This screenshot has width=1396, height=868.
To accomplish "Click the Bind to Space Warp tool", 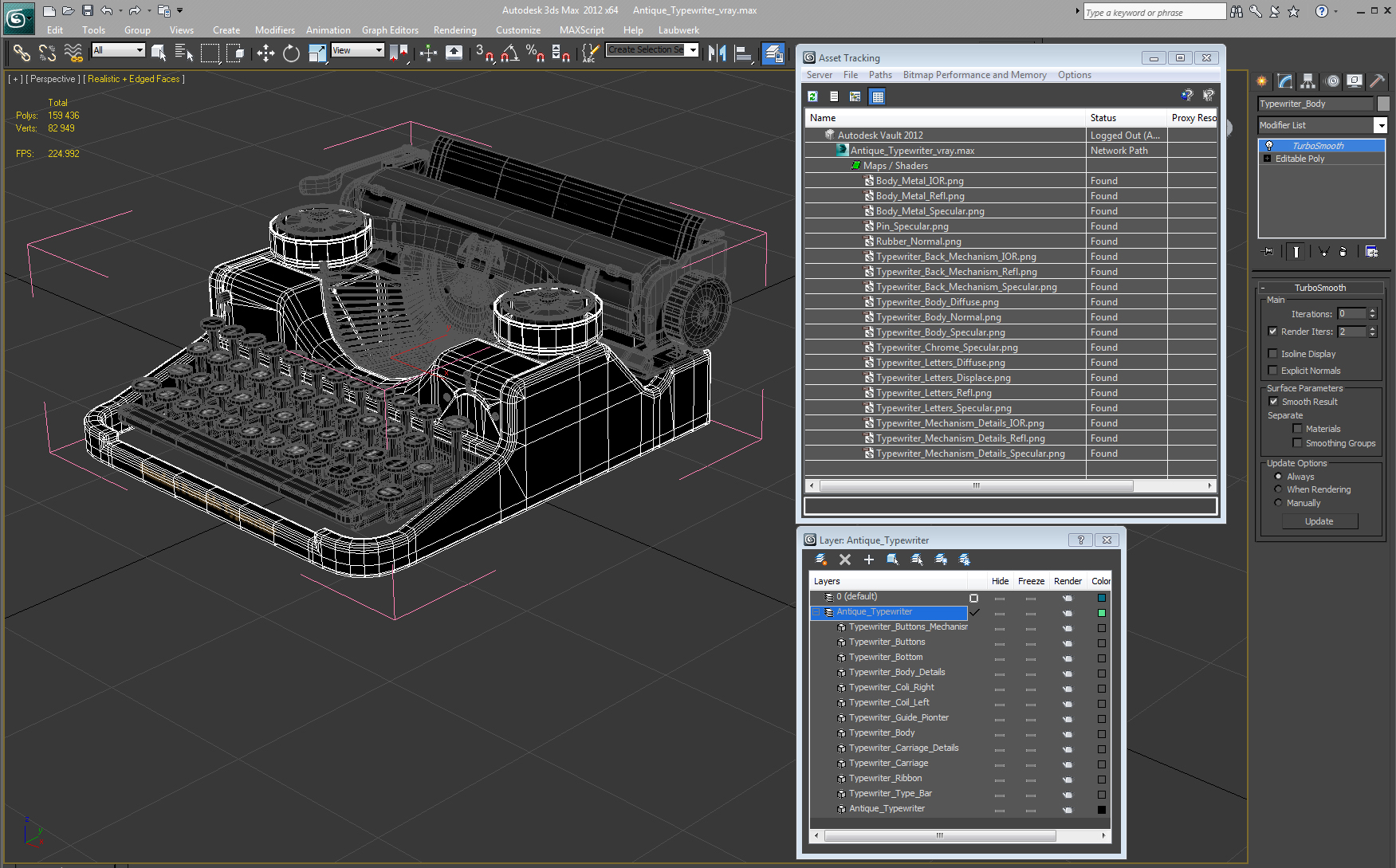I will (x=73, y=53).
